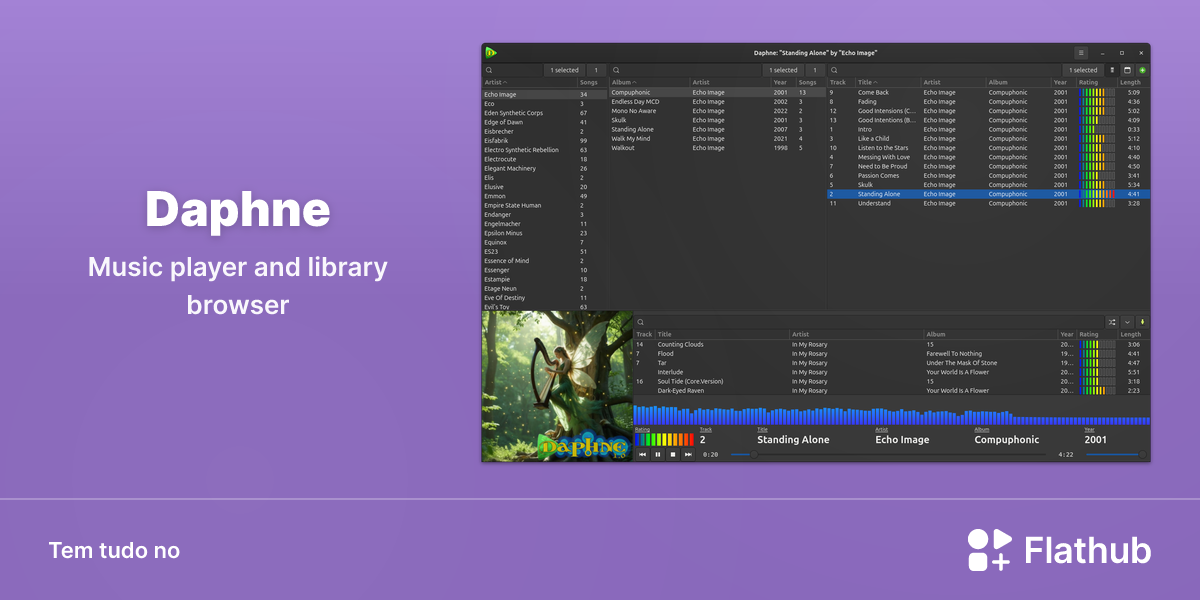Select artist 'Electro Synthetic Rebellion'
1200x600 pixels.
[x=544, y=150]
